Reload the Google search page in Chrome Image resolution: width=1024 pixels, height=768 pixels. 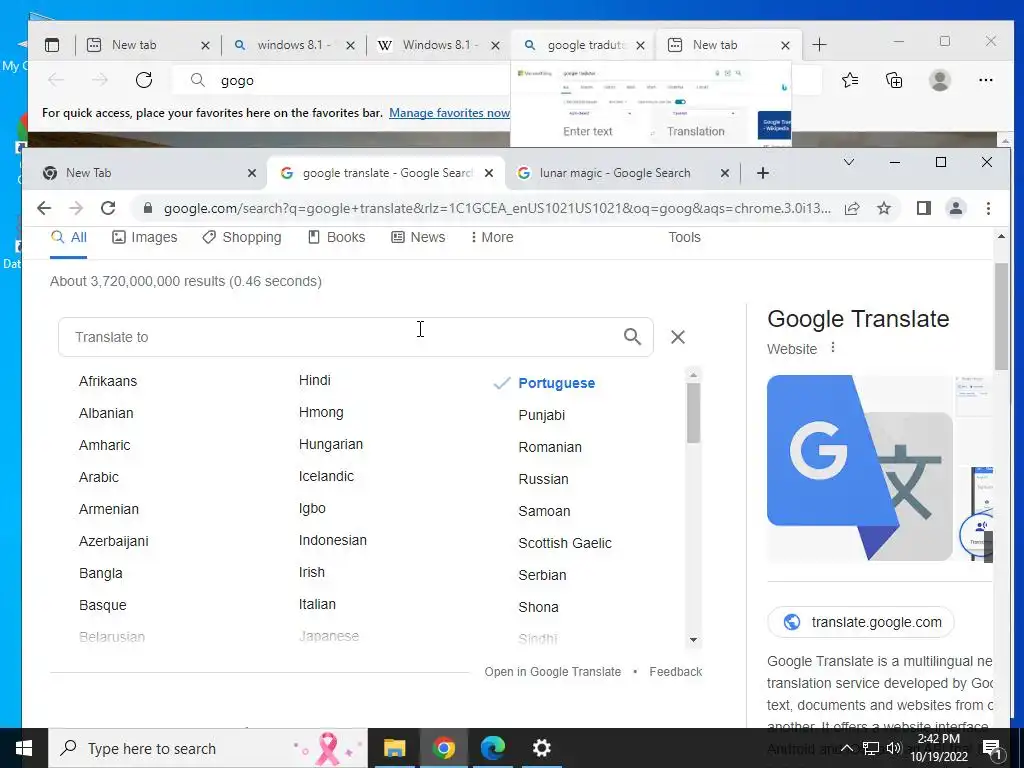pos(108,208)
